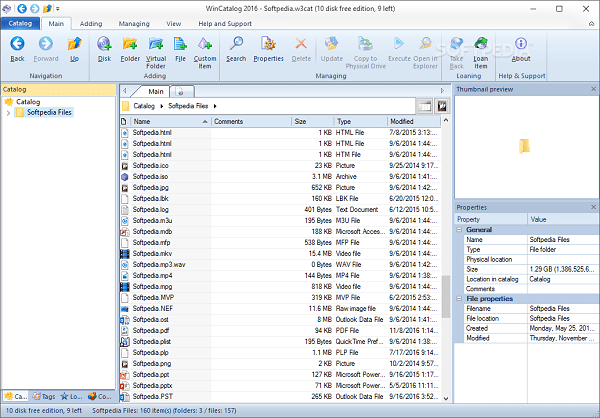Select Softpedia Files in catalog tree
This screenshot has height=418, width=600.
49,113
